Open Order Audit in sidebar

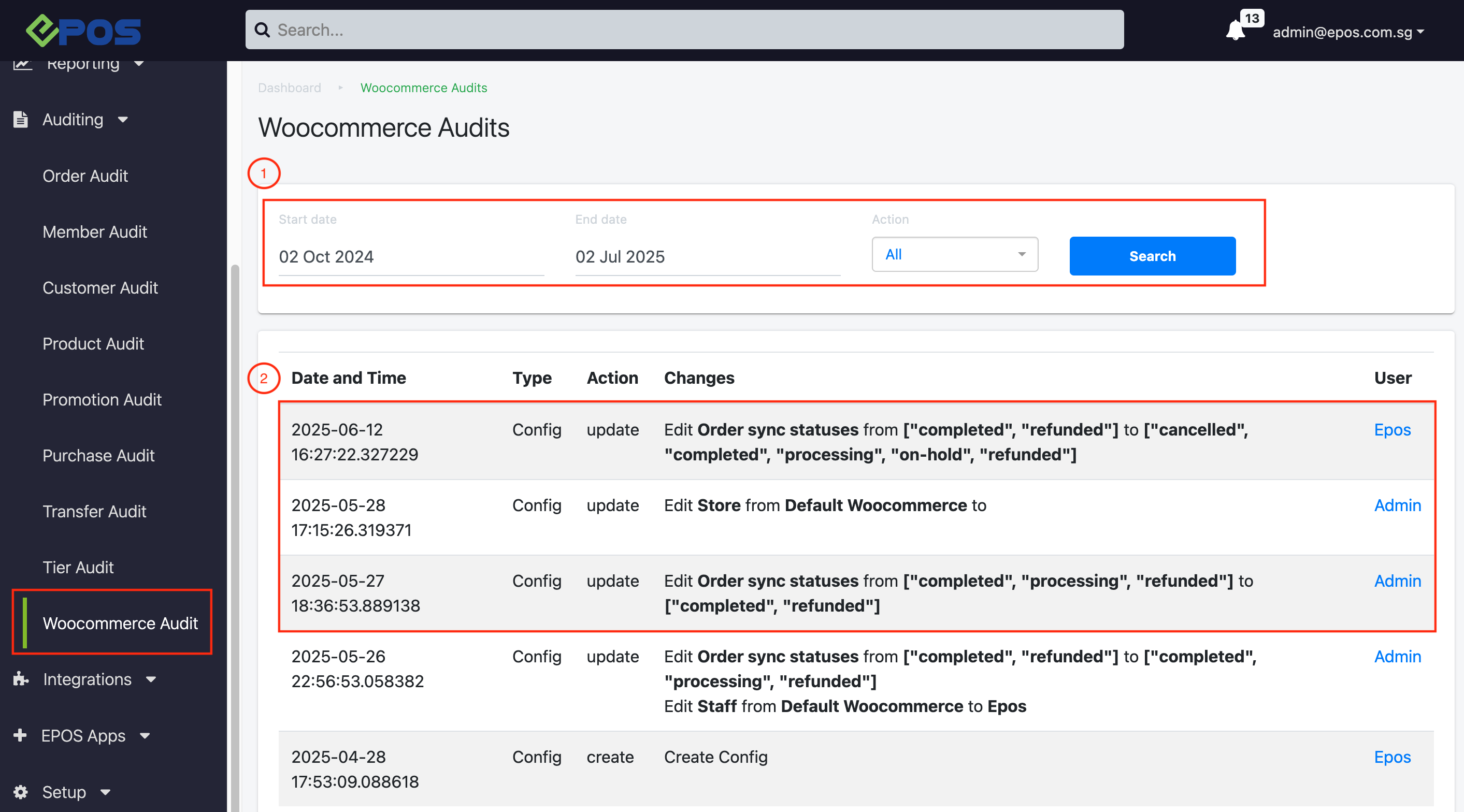[85, 176]
